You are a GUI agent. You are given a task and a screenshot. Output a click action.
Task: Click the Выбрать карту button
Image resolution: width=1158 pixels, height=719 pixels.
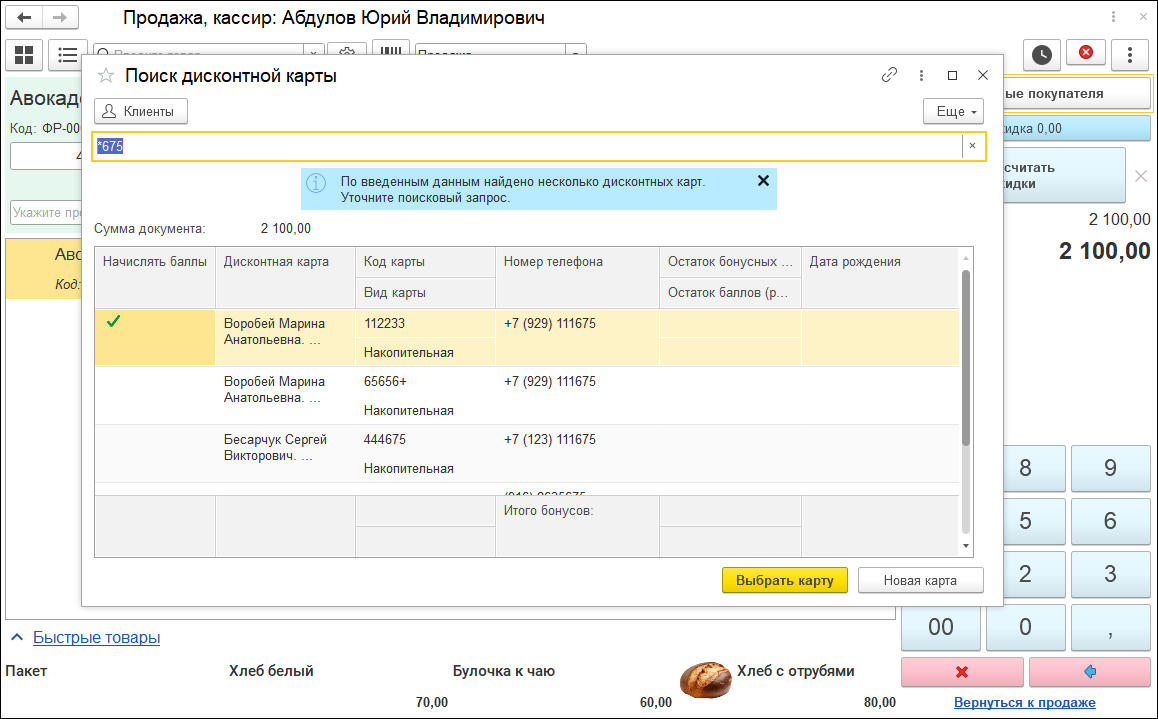pos(784,580)
